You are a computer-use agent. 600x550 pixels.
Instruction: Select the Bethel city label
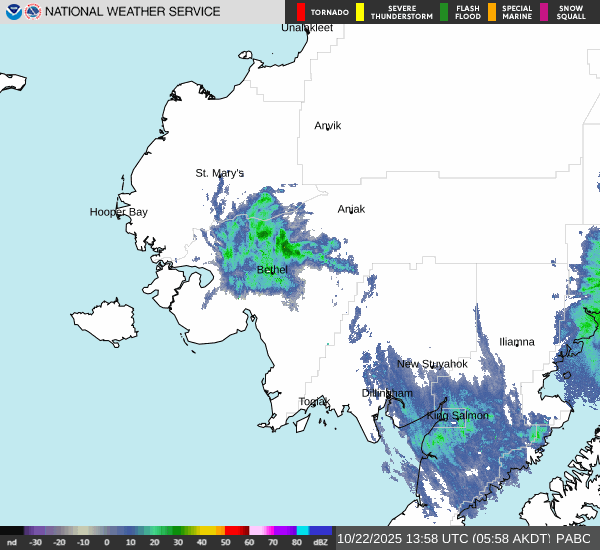[x=272, y=270]
